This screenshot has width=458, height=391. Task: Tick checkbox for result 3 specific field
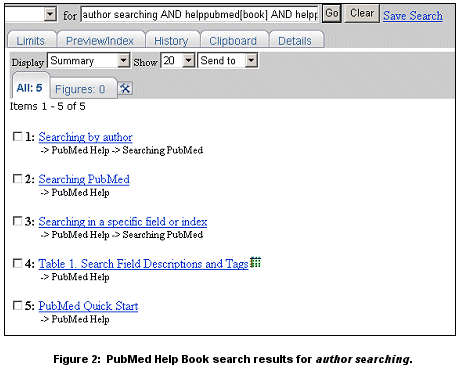point(17,221)
